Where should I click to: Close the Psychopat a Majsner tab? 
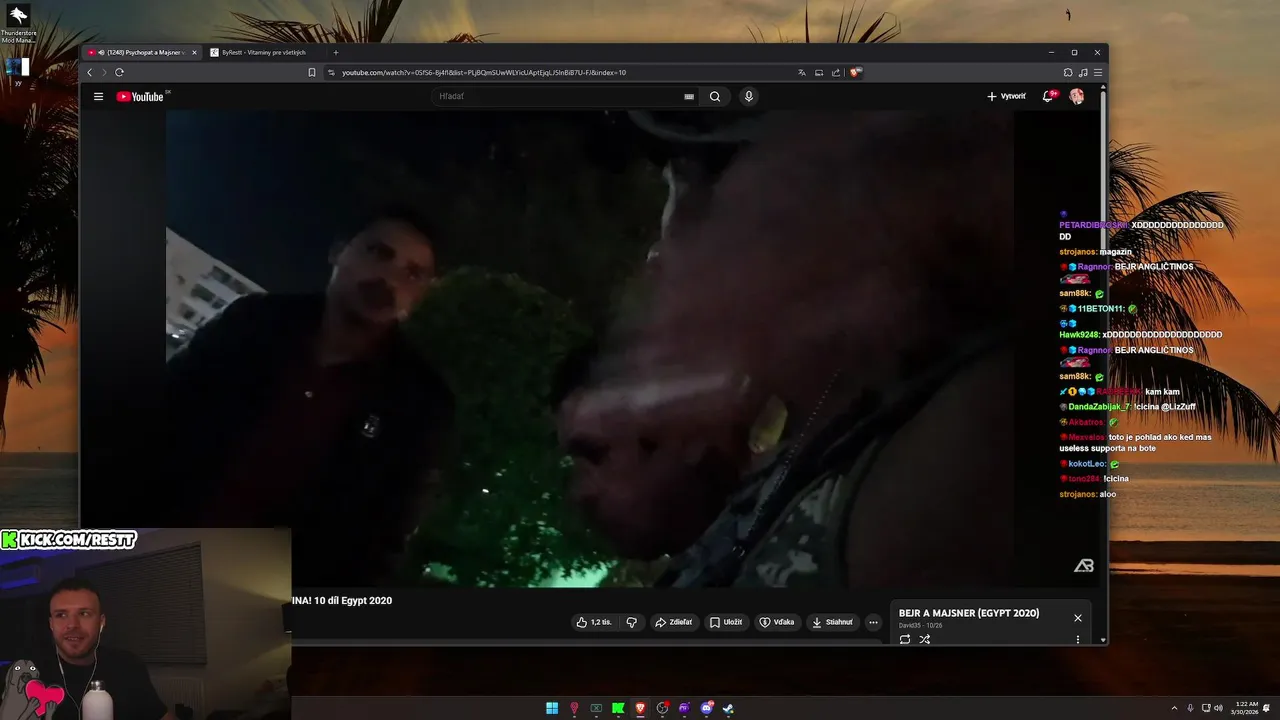[x=194, y=52]
